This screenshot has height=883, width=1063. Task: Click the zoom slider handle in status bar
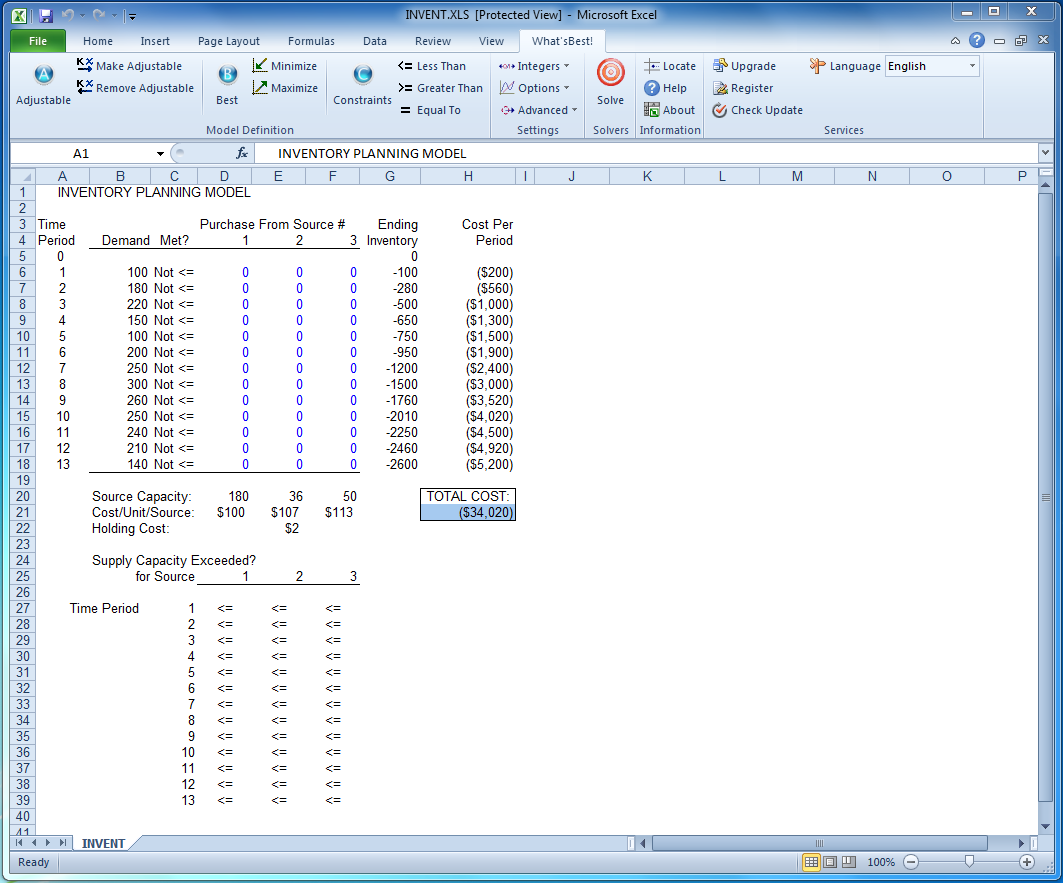point(968,862)
